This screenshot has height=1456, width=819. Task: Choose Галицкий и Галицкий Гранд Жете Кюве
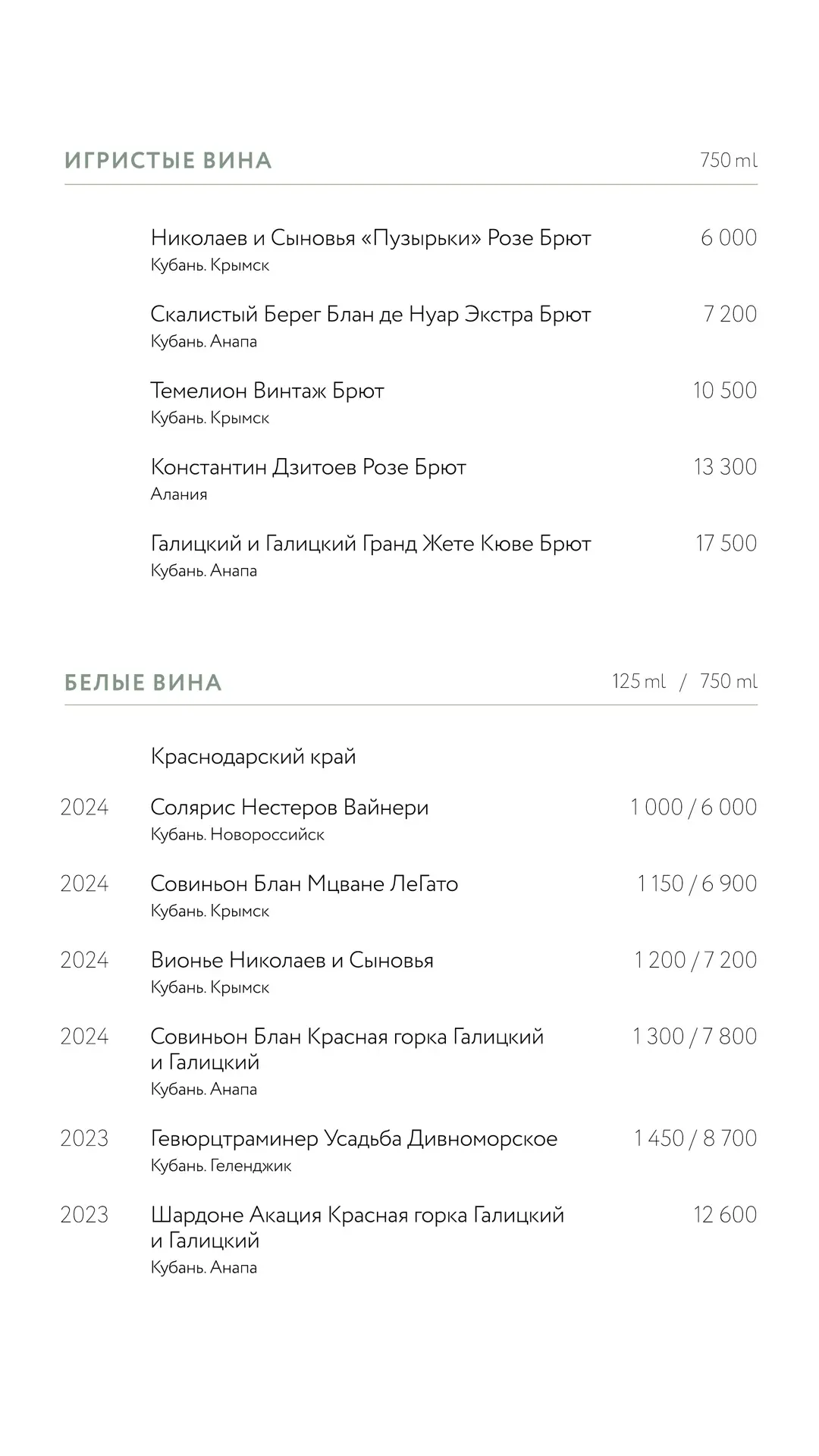point(370,544)
